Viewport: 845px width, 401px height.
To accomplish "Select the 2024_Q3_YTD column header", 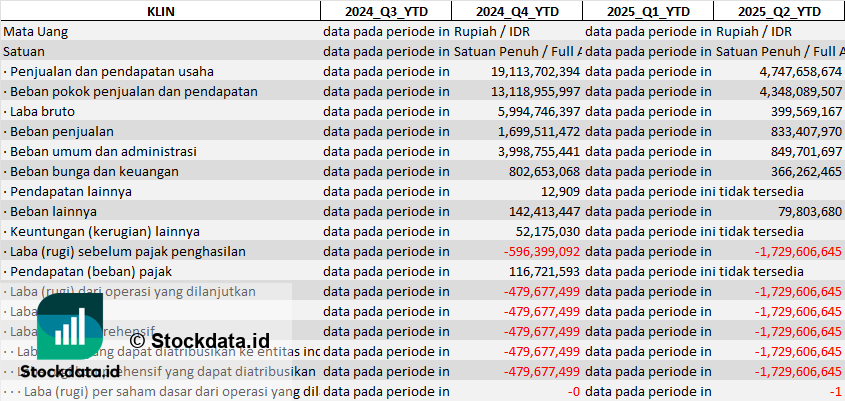I will coord(386,11).
